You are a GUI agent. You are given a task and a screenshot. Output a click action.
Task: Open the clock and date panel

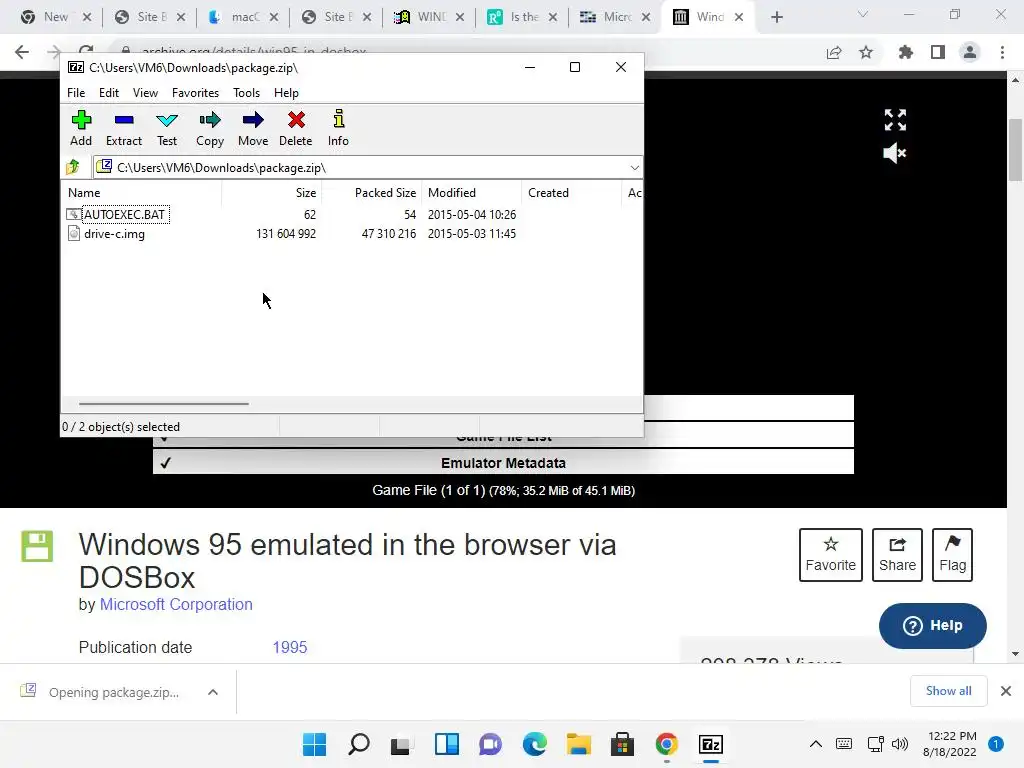pos(950,744)
